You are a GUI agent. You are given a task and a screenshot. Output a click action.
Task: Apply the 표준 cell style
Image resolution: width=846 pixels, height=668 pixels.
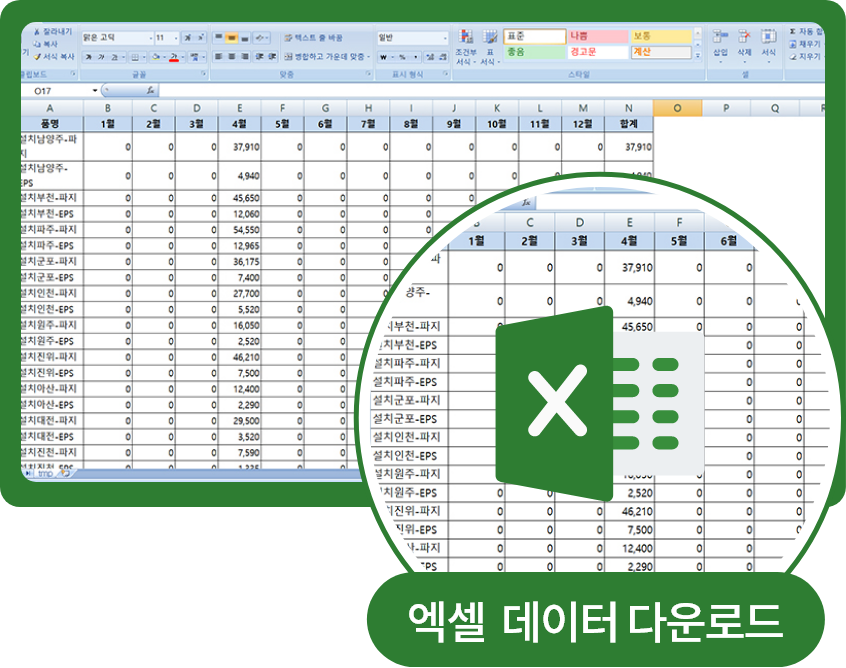tap(535, 36)
